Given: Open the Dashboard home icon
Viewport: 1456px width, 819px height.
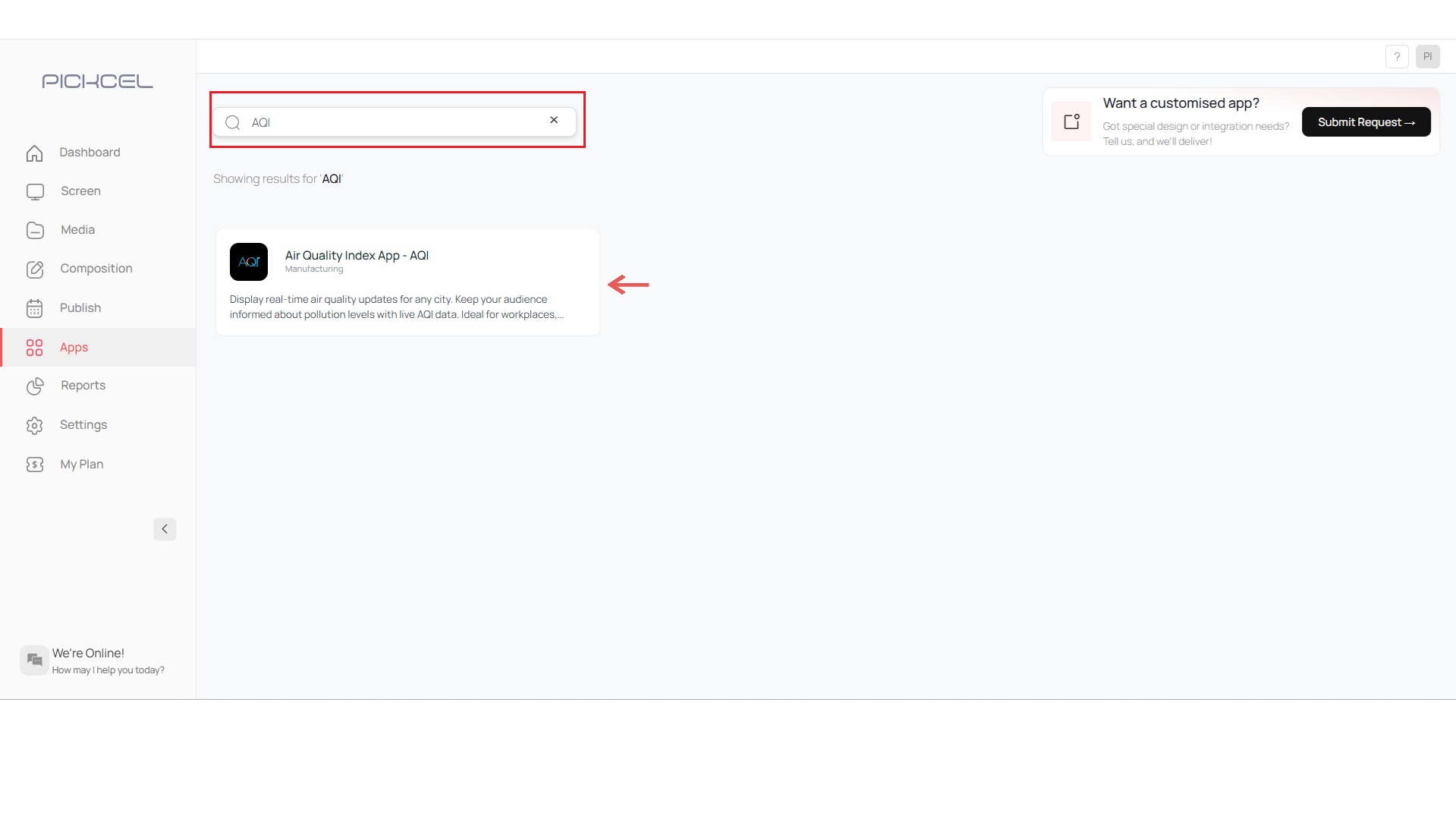Looking at the screenshot, I should 35,153.
